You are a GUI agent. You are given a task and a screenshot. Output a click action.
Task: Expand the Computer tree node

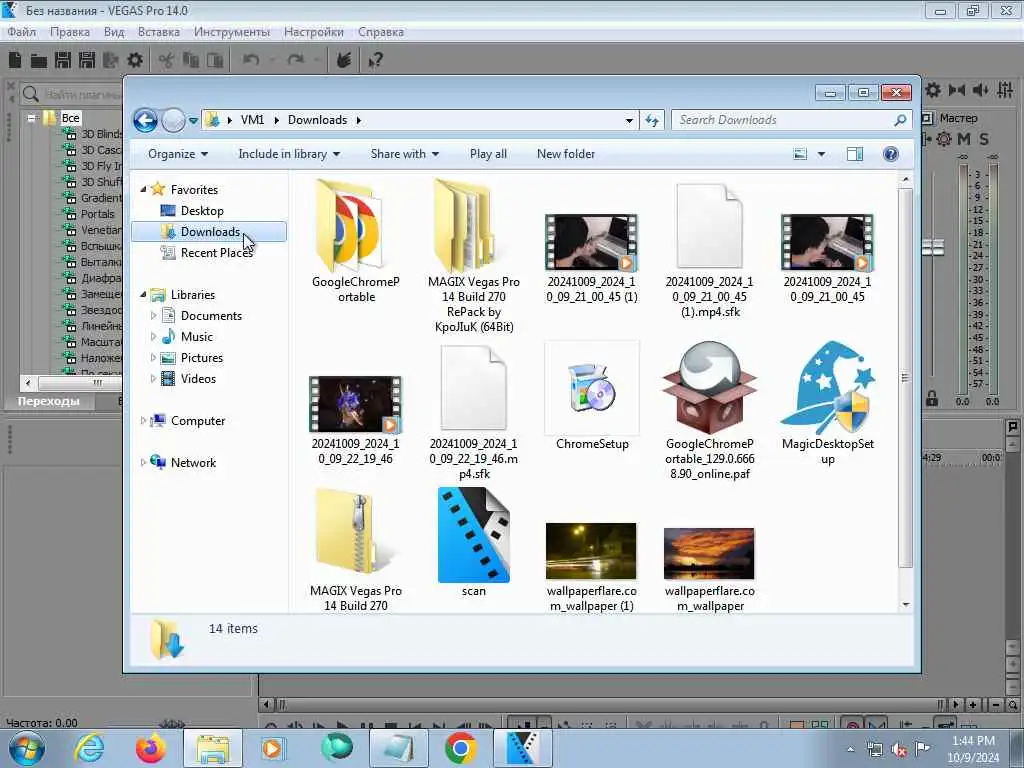143,421
